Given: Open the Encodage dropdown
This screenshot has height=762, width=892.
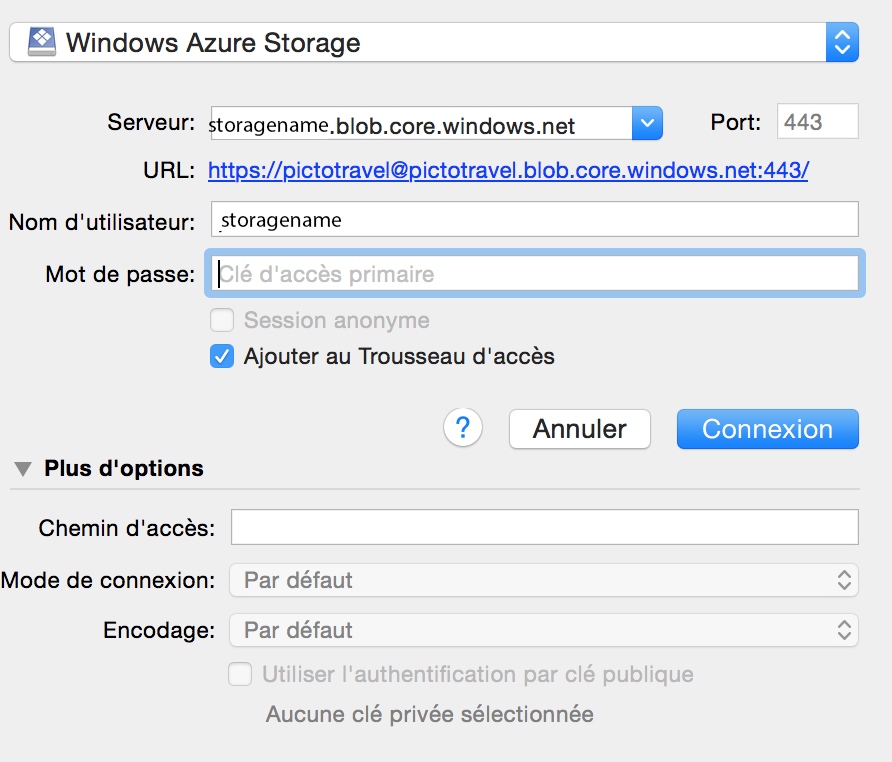Looking at the screenshot, I should [x=543, y=631].
